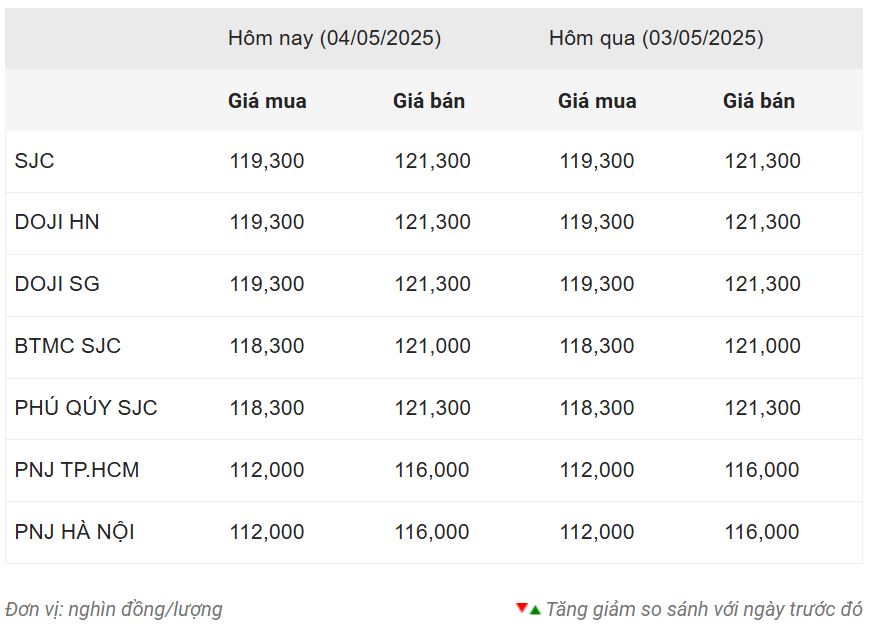Screen dimensions: 887x636
Task: Select the Hôm nay (04/05/2025) column header
Action: coord(334,38)
